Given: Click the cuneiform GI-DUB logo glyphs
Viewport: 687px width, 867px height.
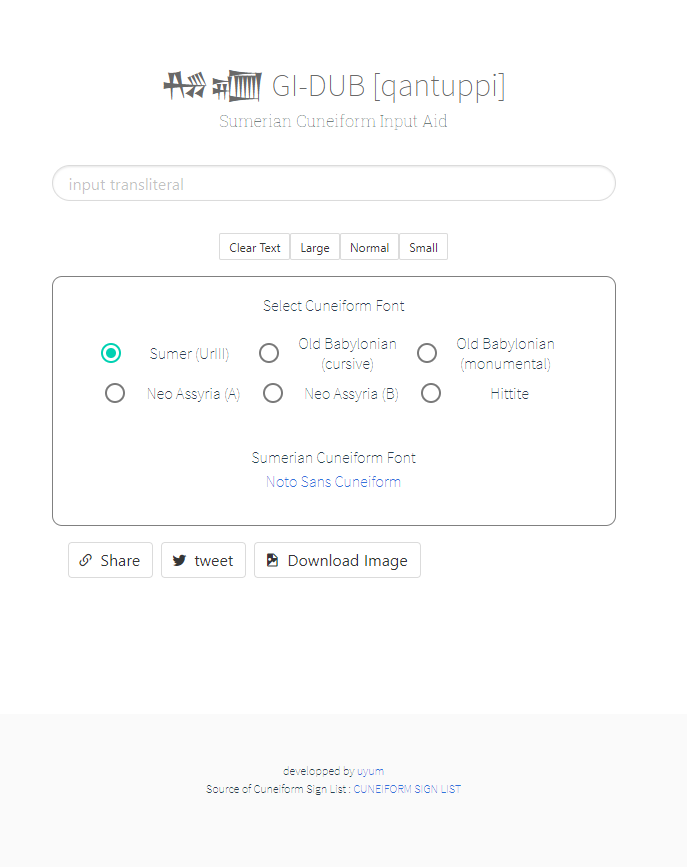Looking at the screenshot, I should pyautogui.click(x=212, y=86).
